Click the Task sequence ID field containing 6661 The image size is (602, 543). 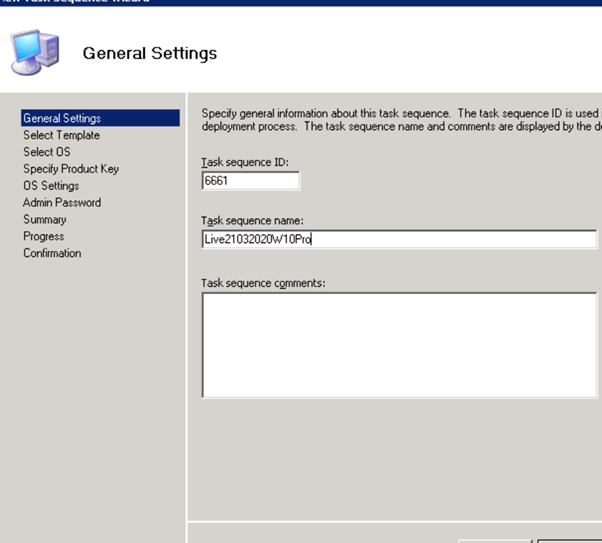point(250,181)
